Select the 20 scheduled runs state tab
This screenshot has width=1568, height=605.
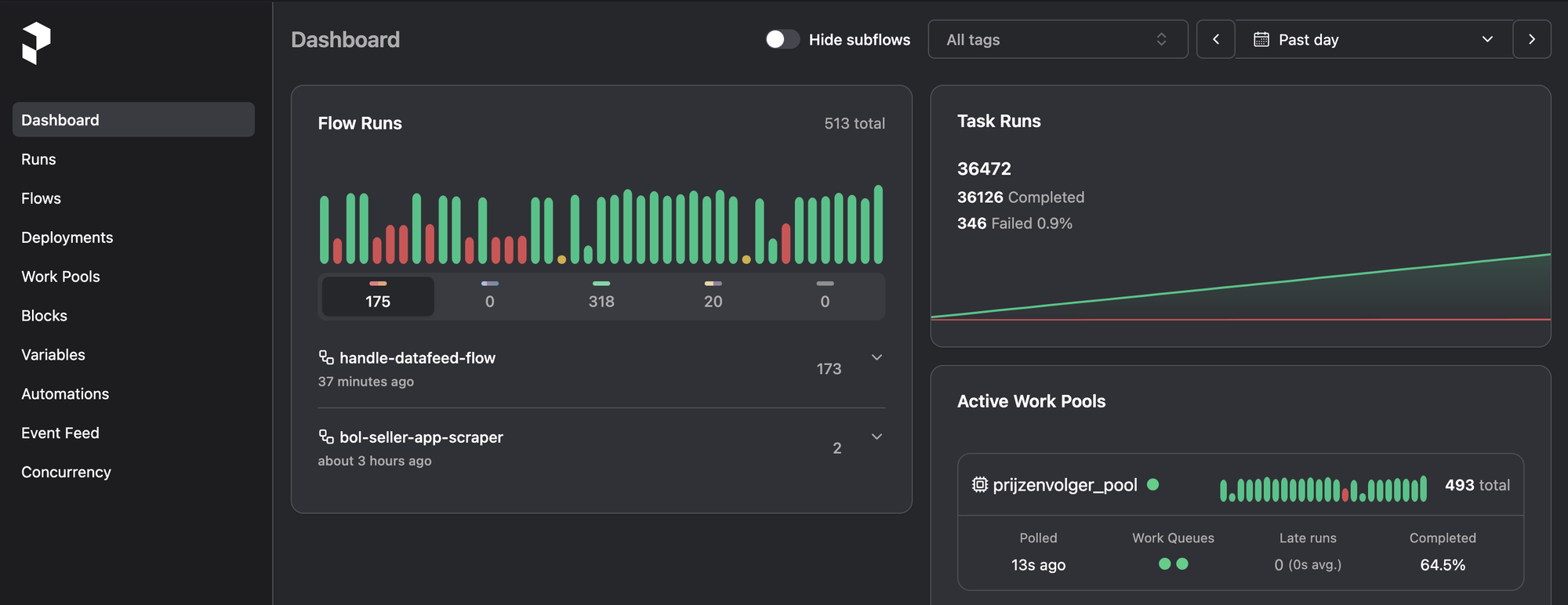[713, 295]
